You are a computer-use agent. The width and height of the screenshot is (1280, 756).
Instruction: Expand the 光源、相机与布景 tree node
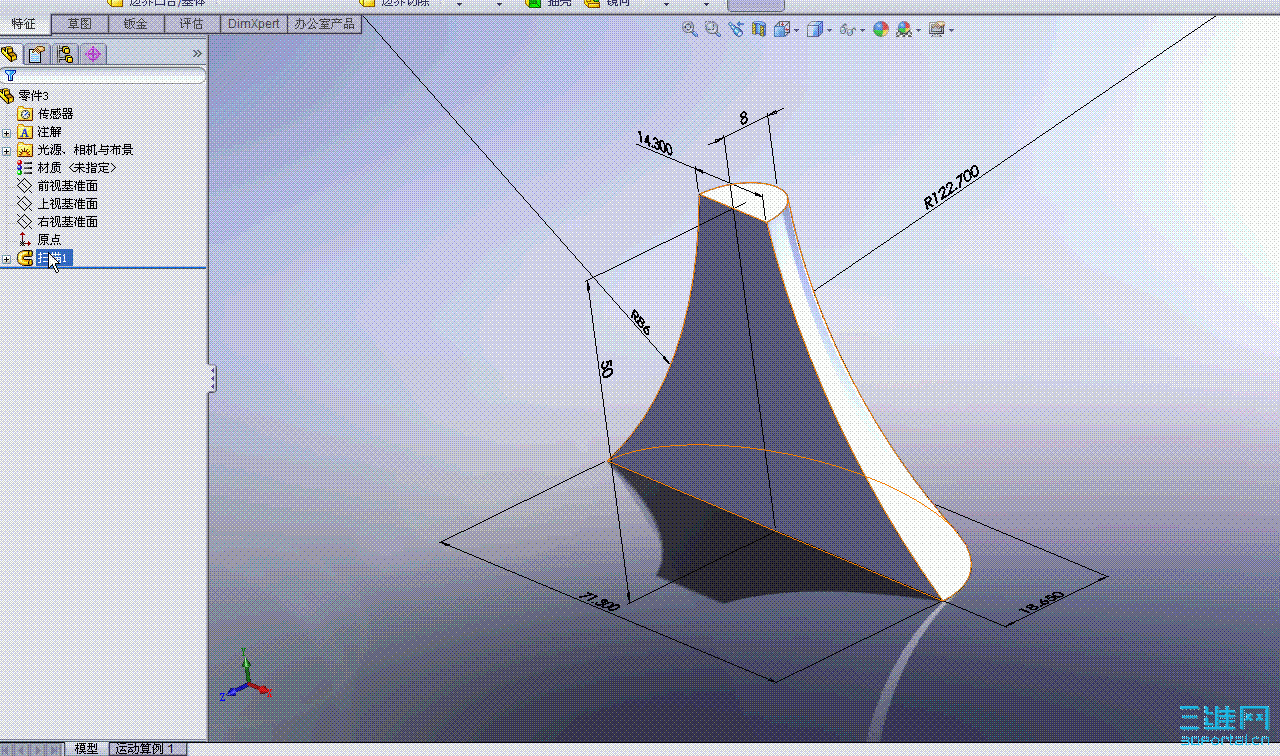point(7,150)
